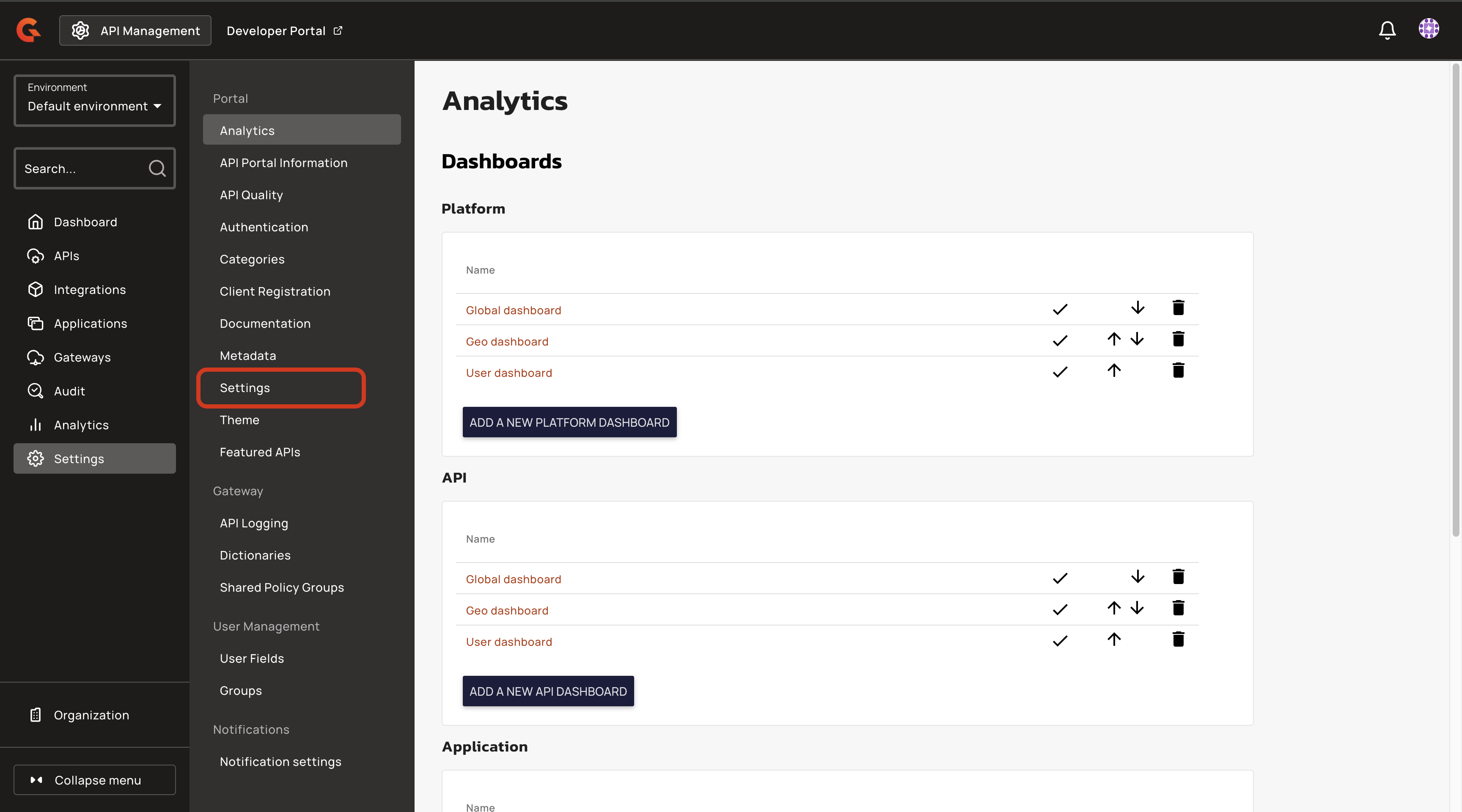Viewport: 1462px width, 812px height.
Task: Click Add a New Platform Dashboard
Action: [x=569, y=422]
